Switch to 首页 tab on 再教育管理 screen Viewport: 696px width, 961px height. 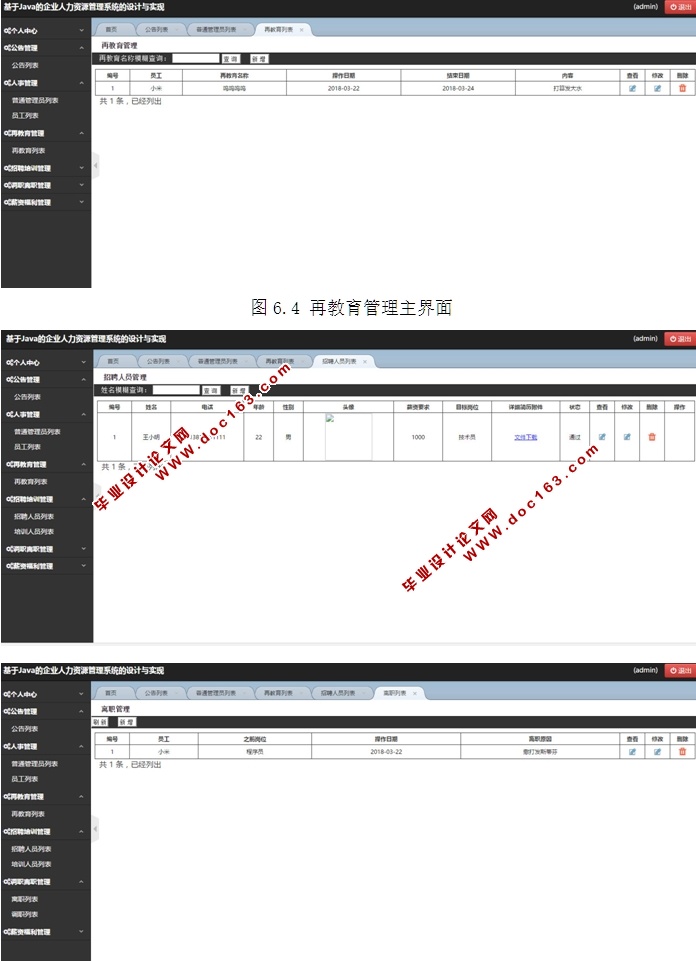(x=111, y=29)
